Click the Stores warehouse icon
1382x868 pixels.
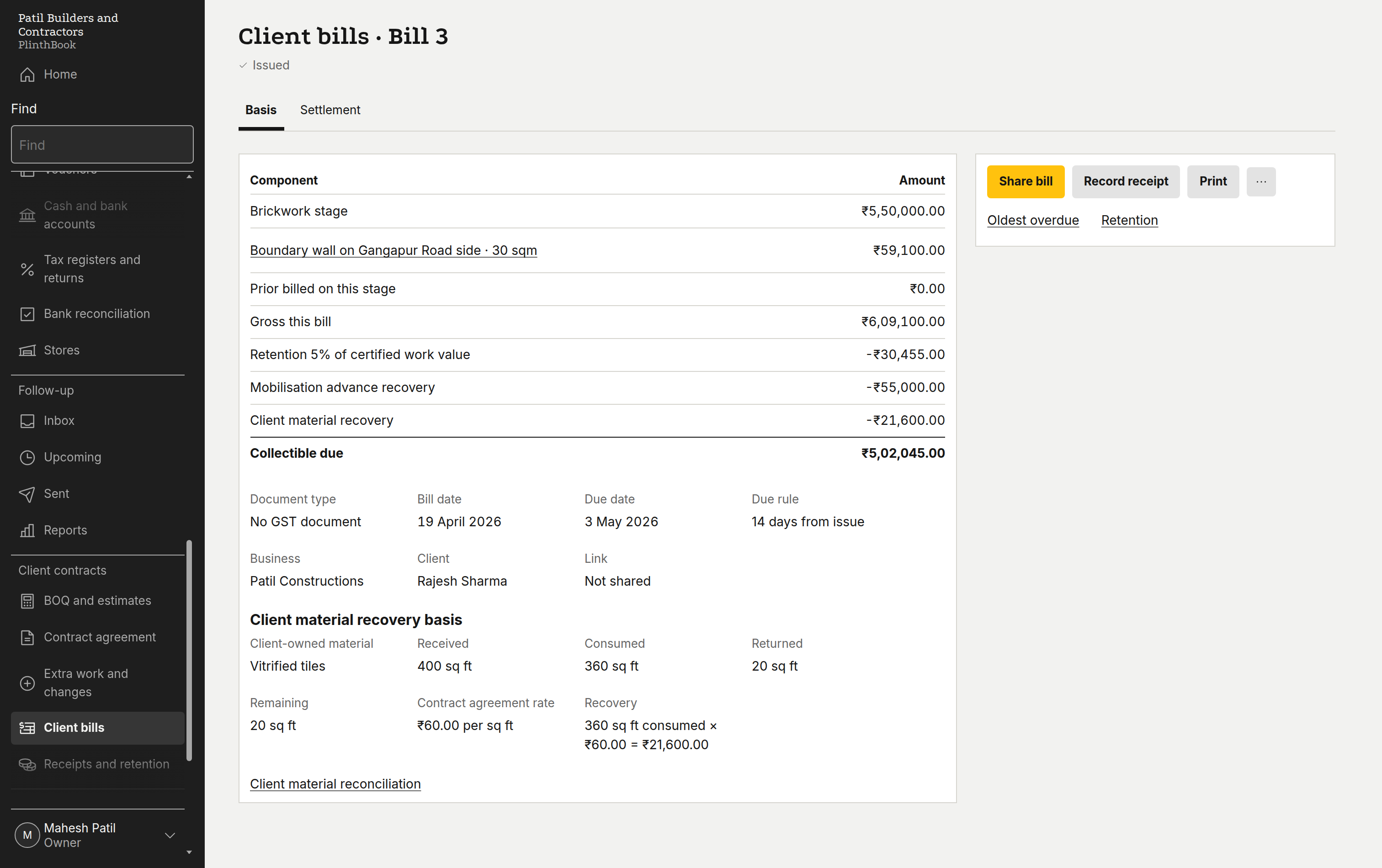pyautogui.click(x=27, y=350)
